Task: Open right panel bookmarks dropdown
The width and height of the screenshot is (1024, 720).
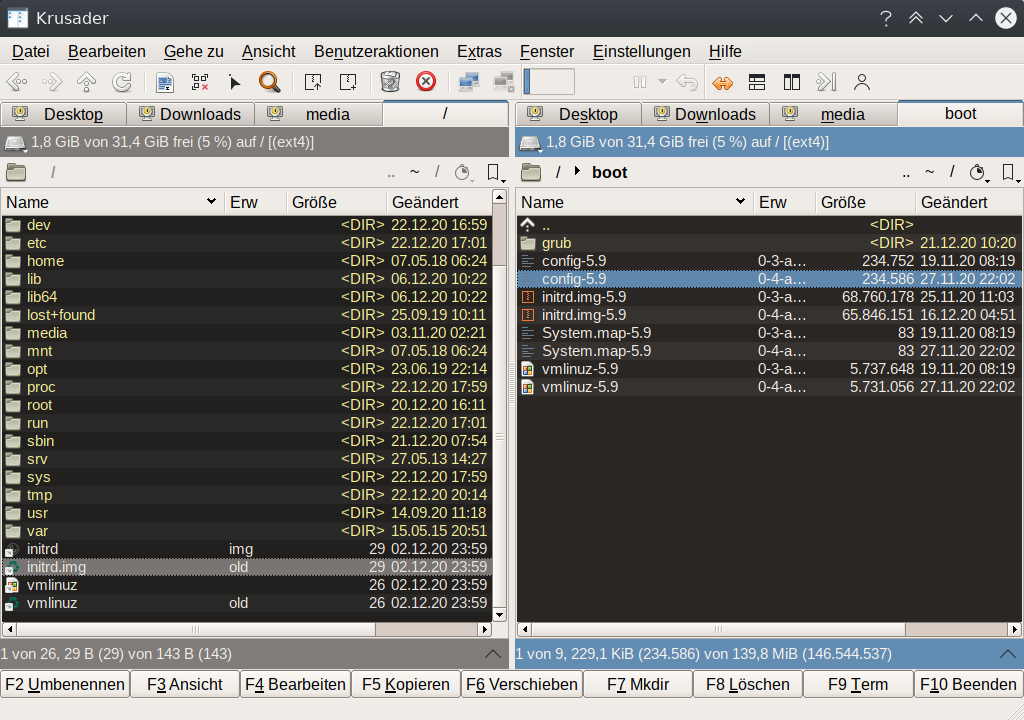Action: pyautogui.click(x=1010, y=172)
